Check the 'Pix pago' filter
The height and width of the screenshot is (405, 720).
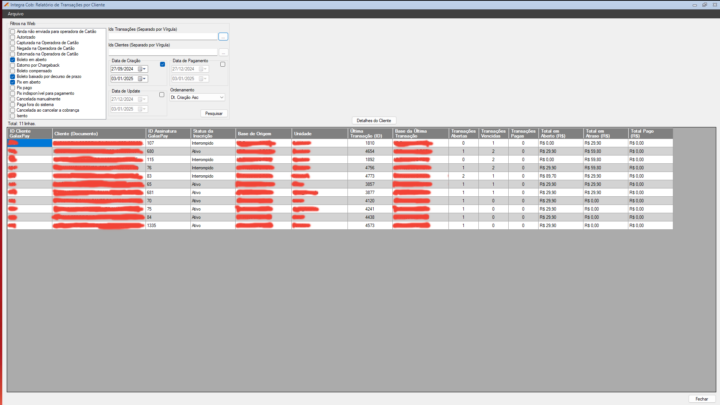click(12, 88)
